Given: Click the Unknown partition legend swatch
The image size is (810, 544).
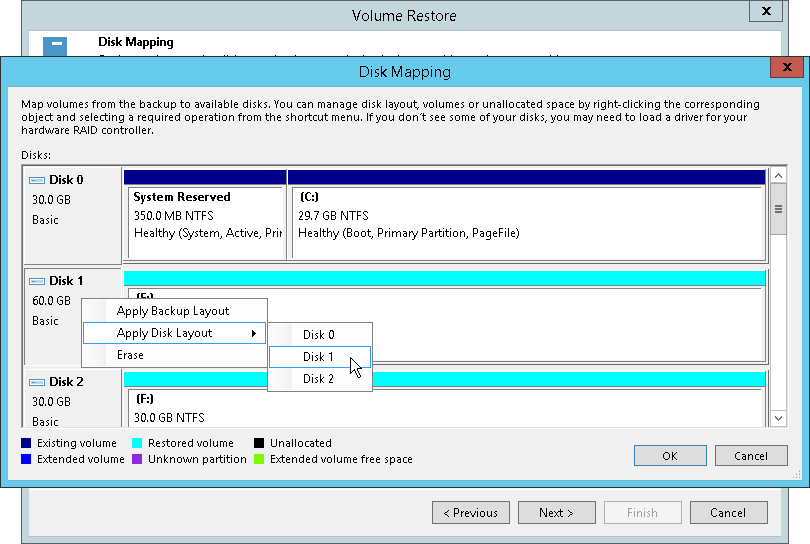Looking at the screenshot, I should coord(137,459).
